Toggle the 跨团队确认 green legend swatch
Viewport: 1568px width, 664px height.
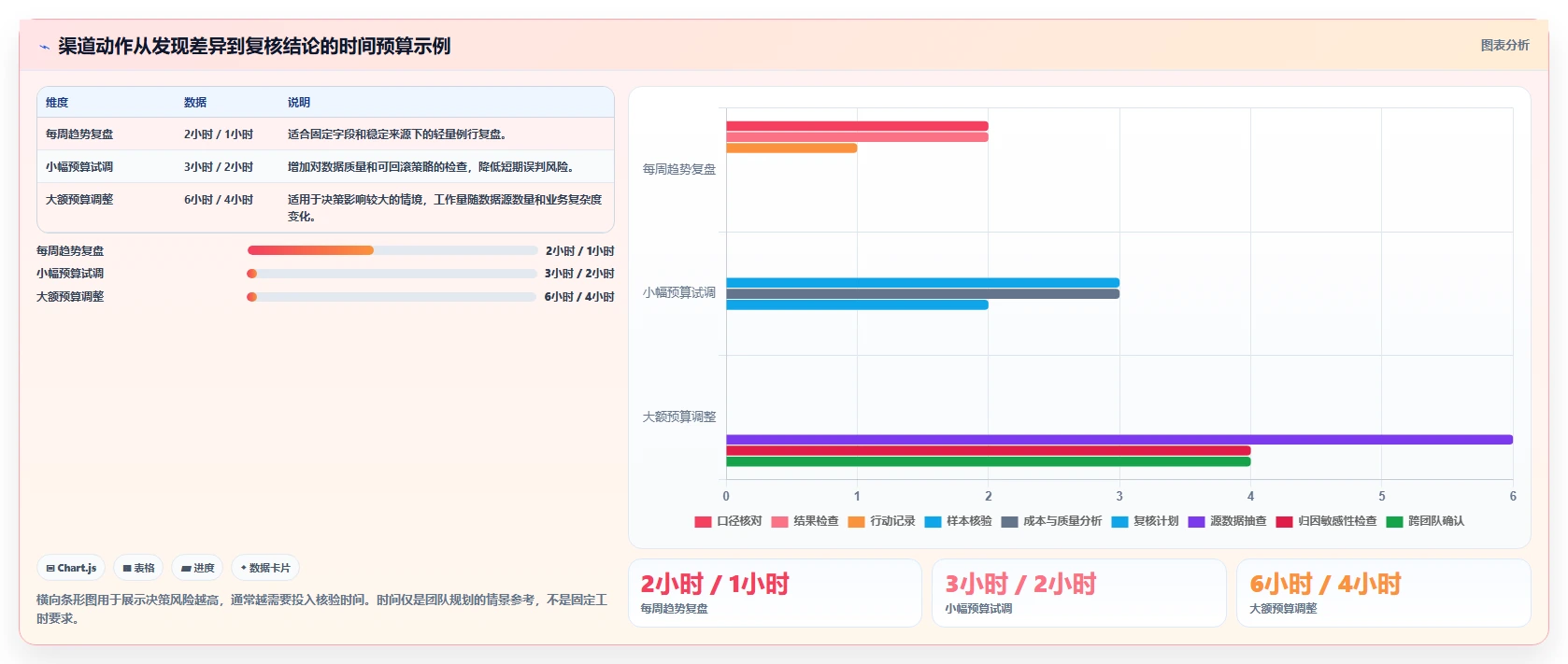1394,522
